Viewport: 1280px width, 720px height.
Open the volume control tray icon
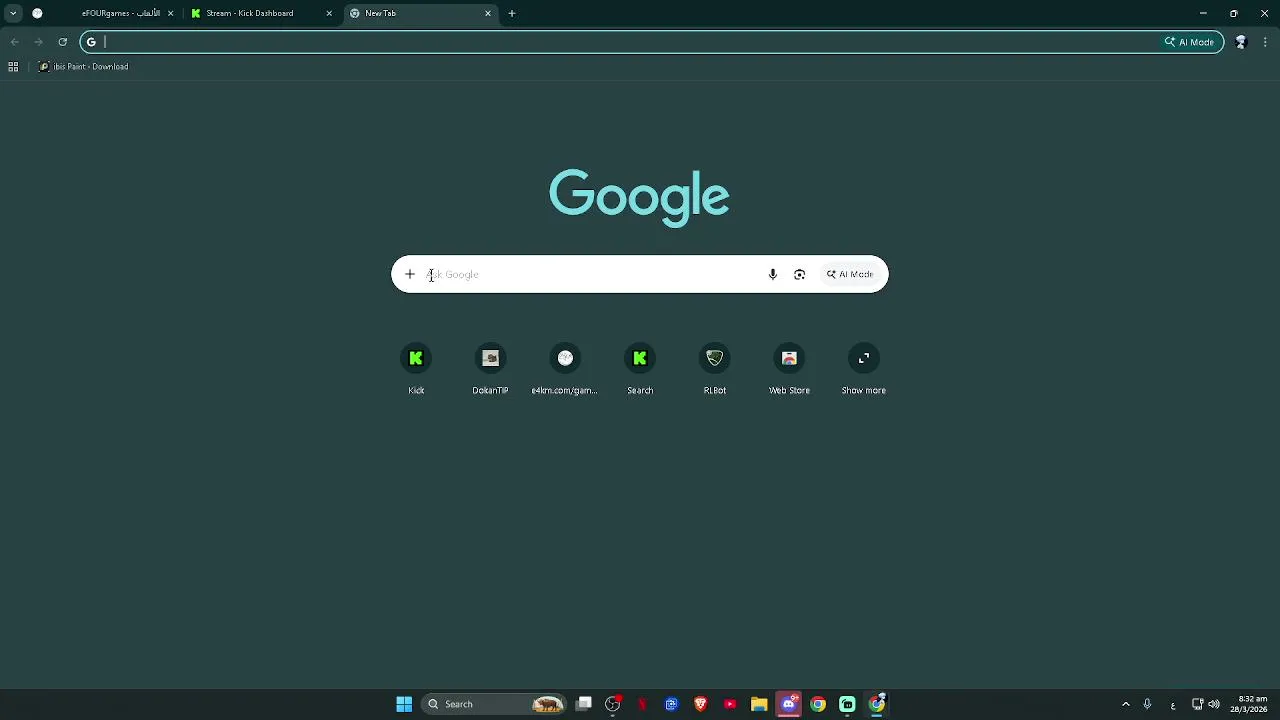pos(1214,704)
